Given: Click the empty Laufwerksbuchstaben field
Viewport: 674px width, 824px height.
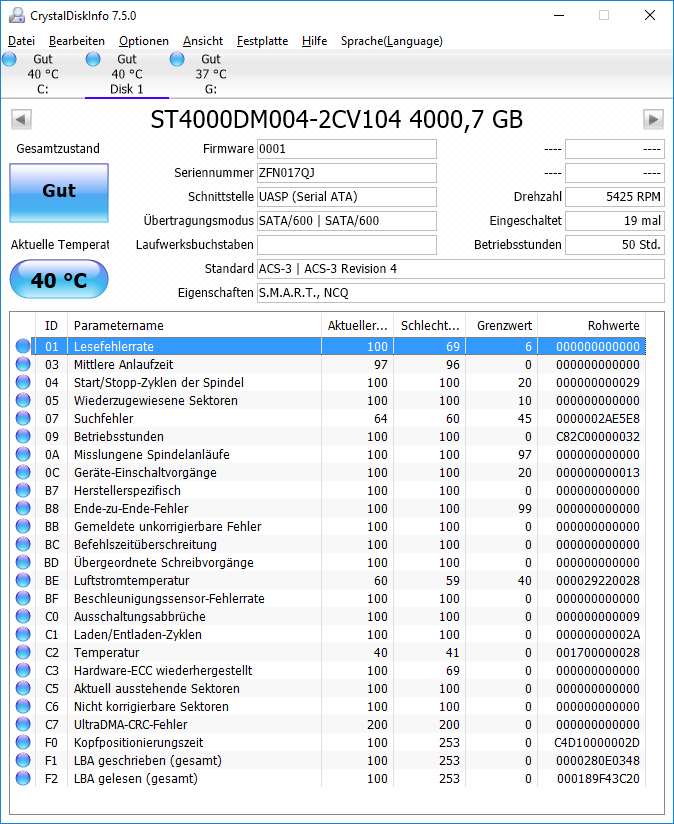Looking at the screenshot, I should (x=347, y=245).
